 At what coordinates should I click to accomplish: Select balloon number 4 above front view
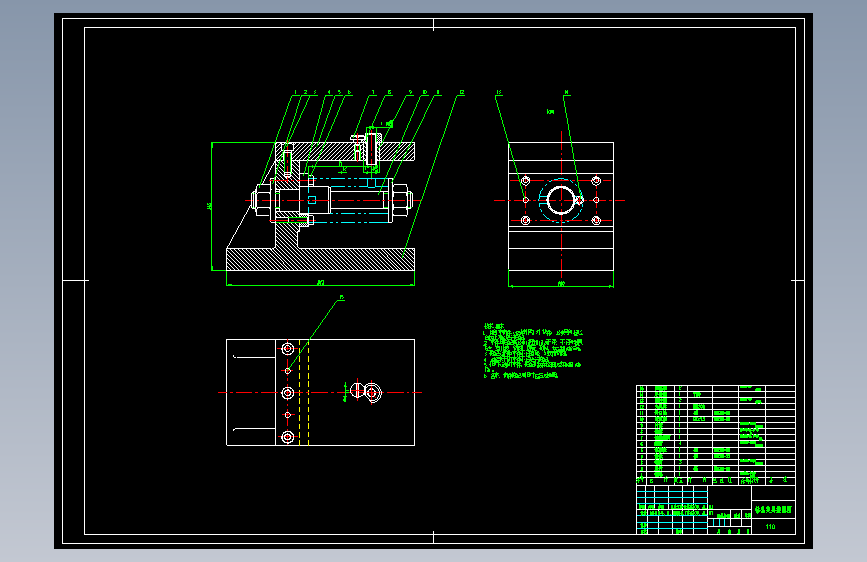coord(329,92)
